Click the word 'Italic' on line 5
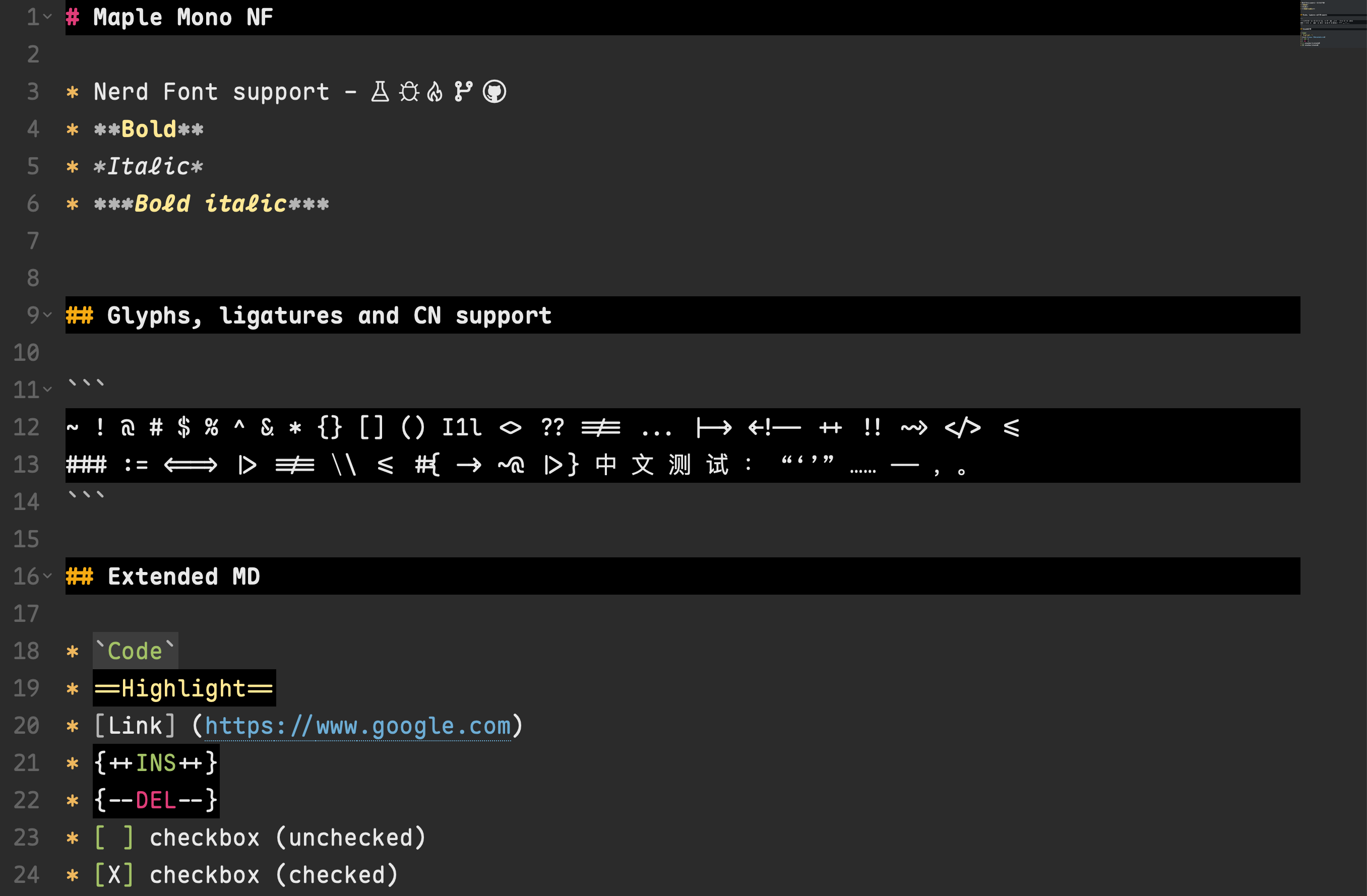 (148, 167)
